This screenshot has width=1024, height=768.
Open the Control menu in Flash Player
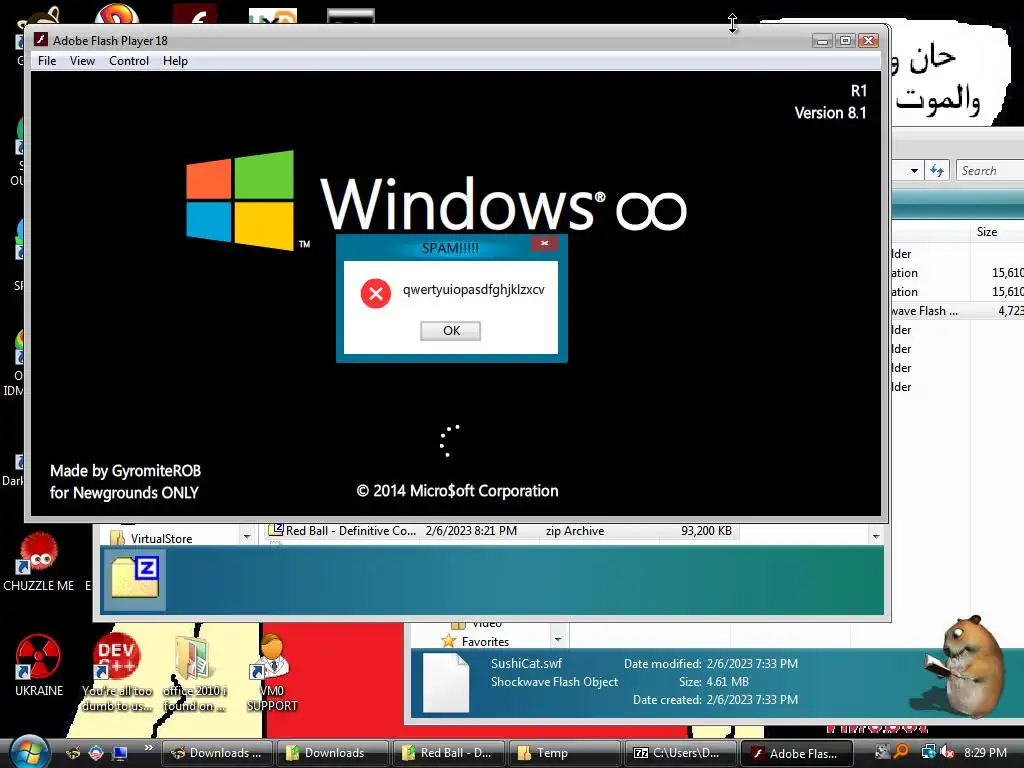point(129,61)
